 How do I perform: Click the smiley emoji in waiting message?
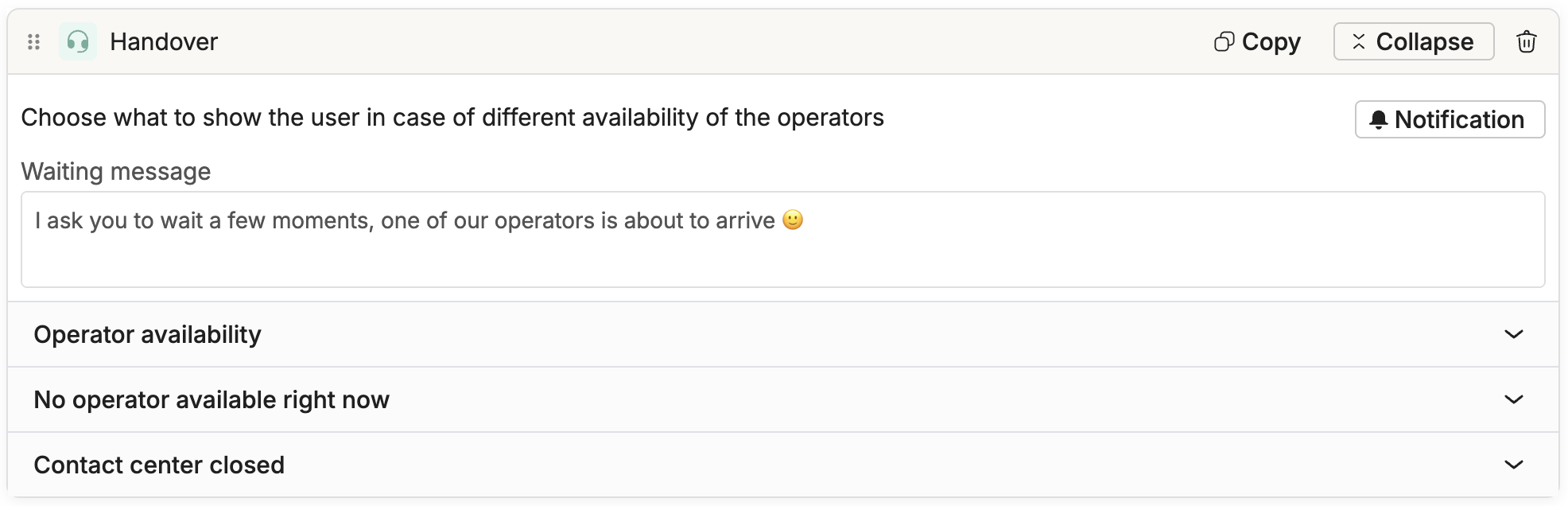coord(793,220)
